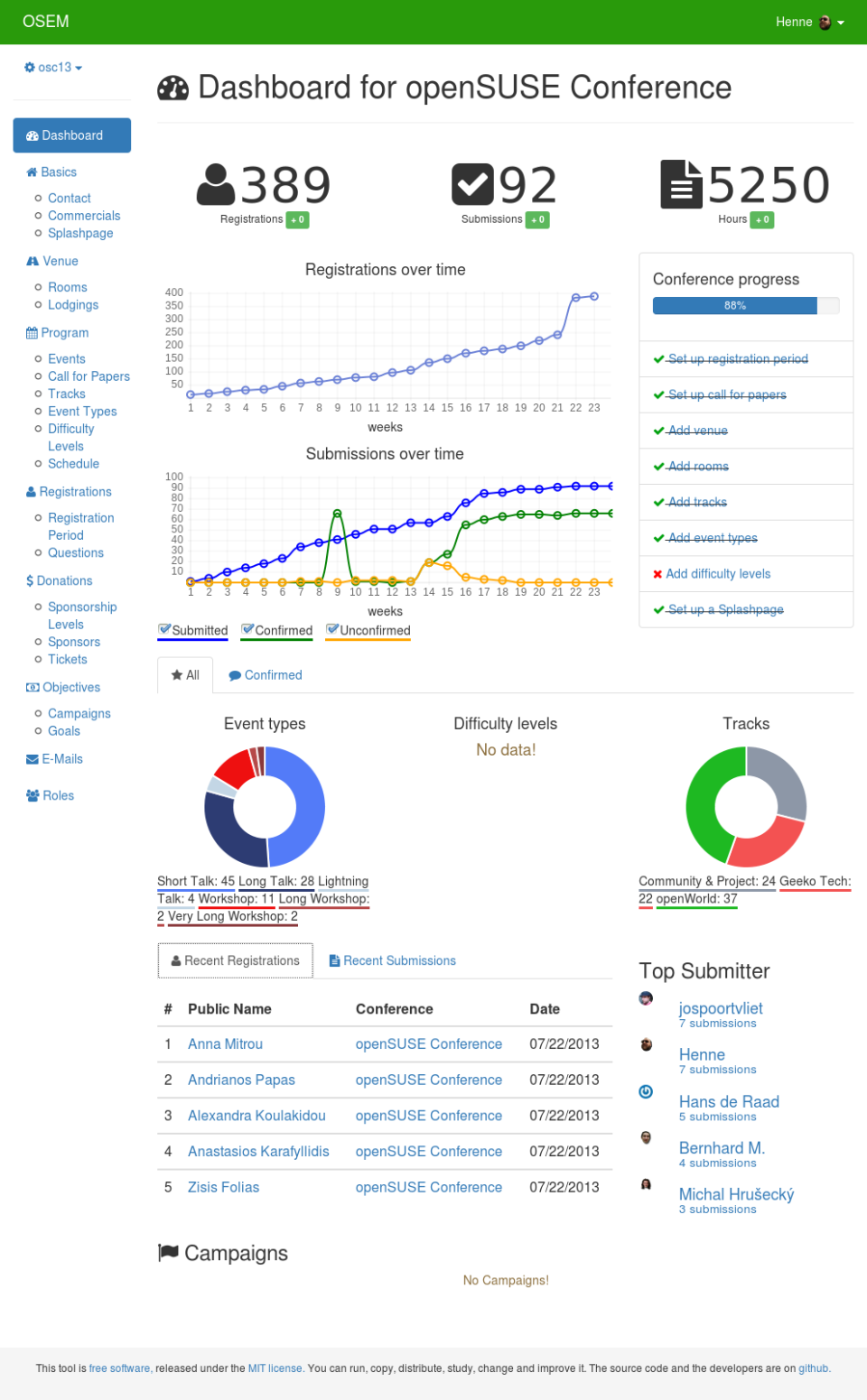867x1400 pixels.
Task: Open Event Types in sidebar
Action: [x=82, y=412]
